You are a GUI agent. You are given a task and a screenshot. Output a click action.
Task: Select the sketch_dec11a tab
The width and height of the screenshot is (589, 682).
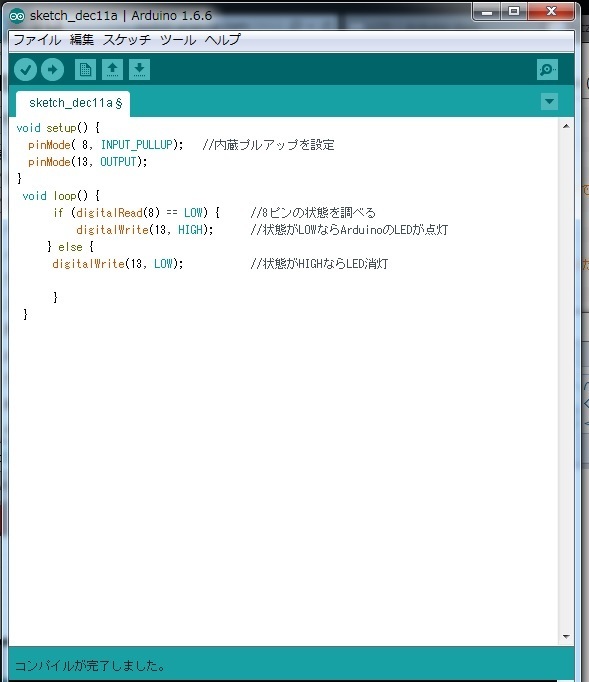coord(73,104)
